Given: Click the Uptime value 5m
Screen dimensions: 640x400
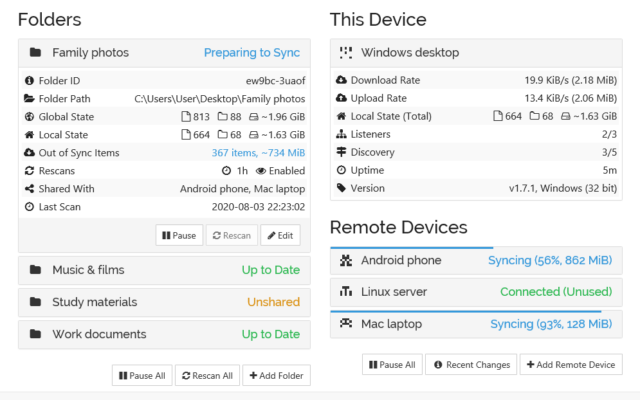Looking at the screenshot, I should tap(610, 170).
